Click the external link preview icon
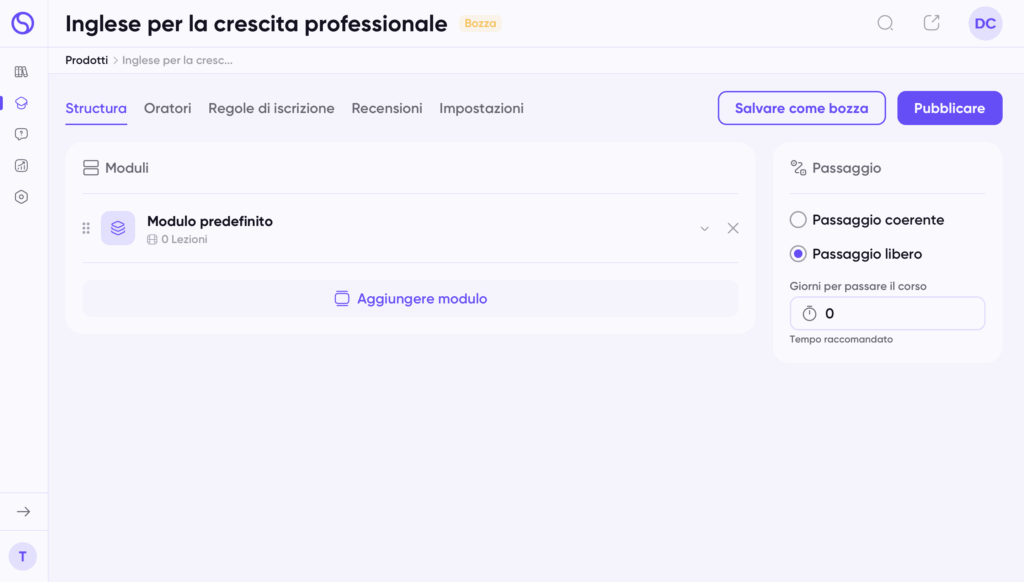Screen dimensions: 1024x582 (931, 23)
